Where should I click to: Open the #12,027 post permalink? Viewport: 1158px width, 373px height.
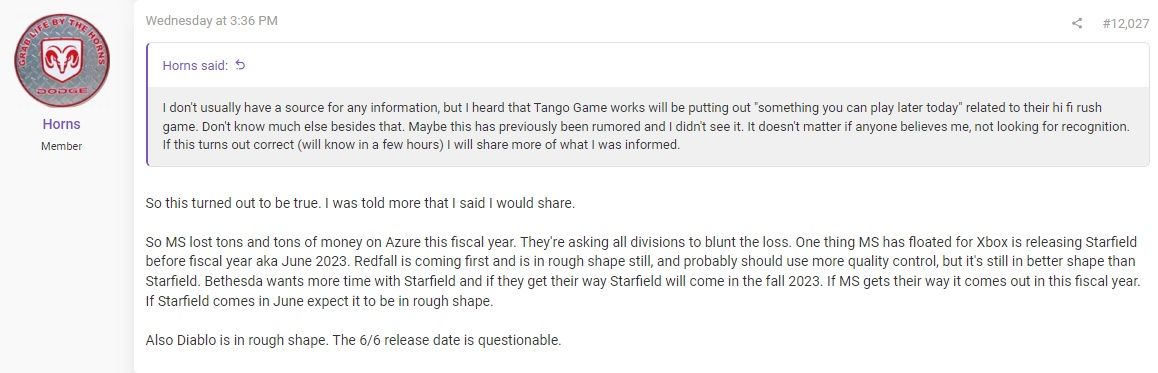point(1126,24)
